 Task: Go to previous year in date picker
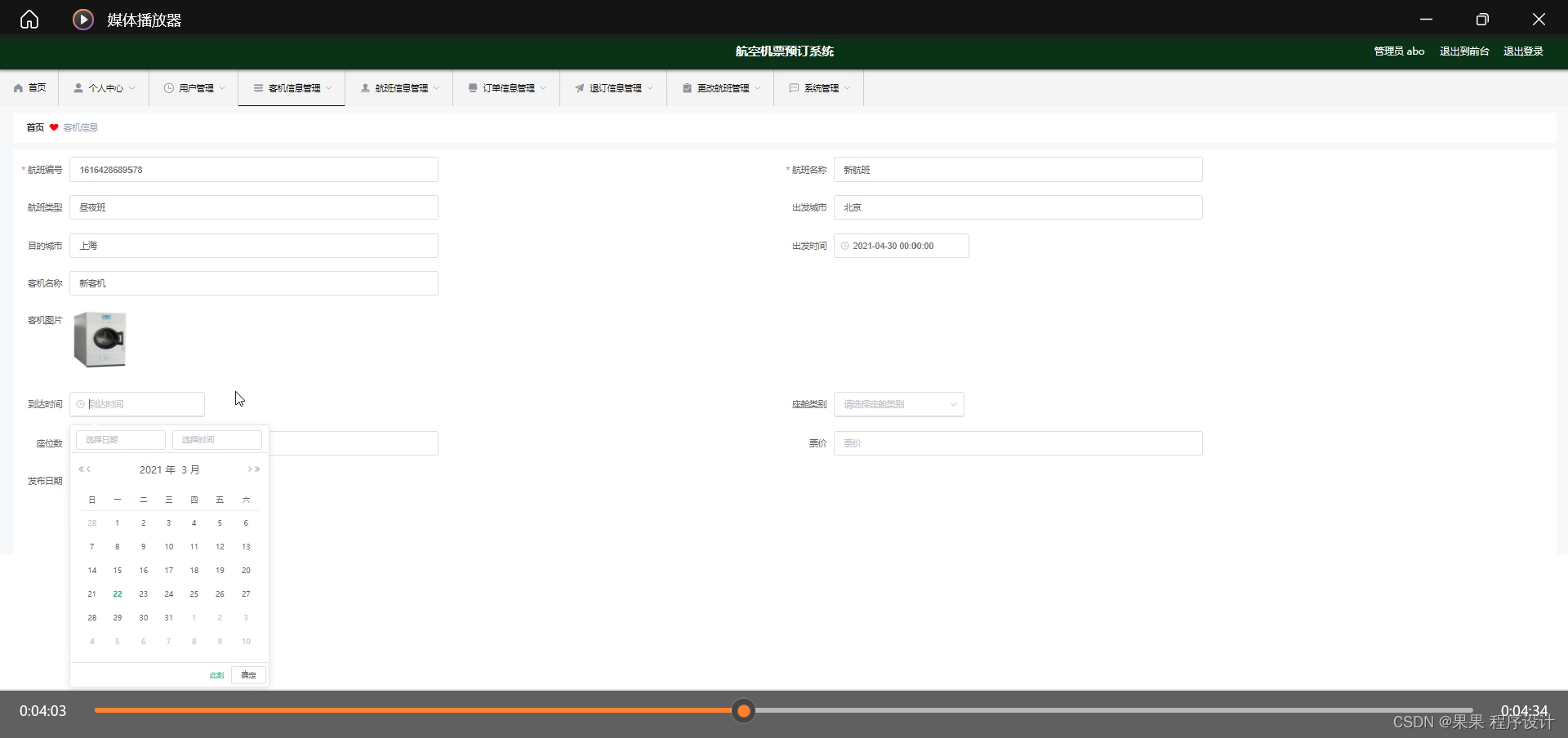click(82, 469)
